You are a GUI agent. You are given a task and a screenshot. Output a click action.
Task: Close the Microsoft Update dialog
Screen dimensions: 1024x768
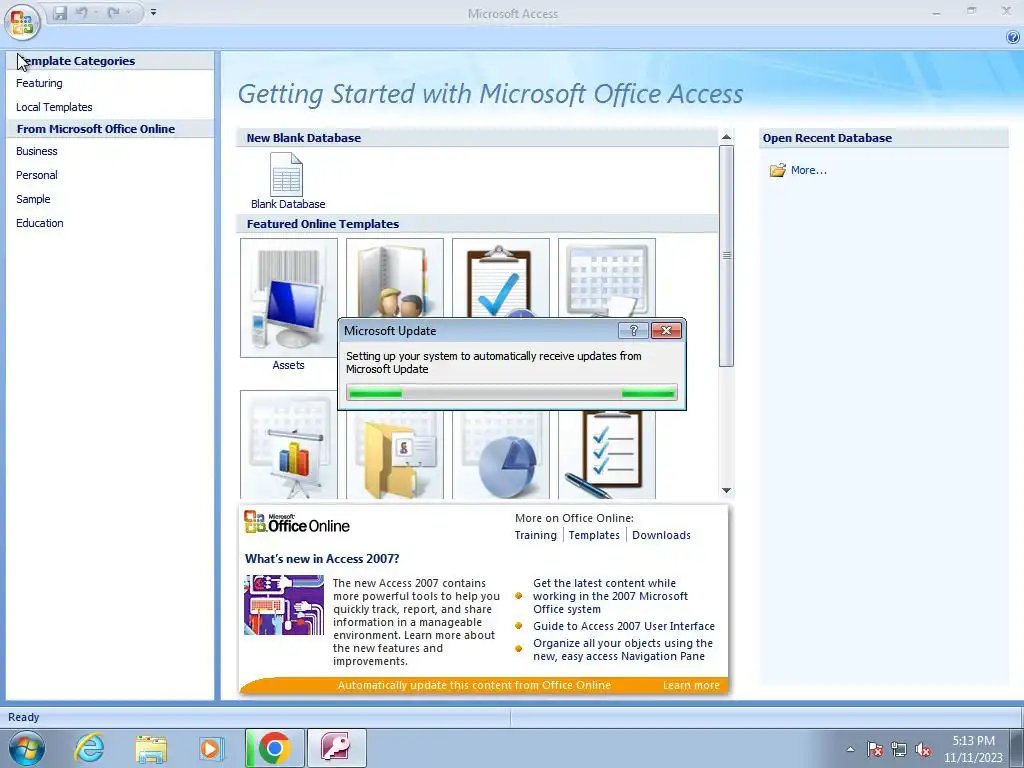pyautogui.click(x=666, y=330)
